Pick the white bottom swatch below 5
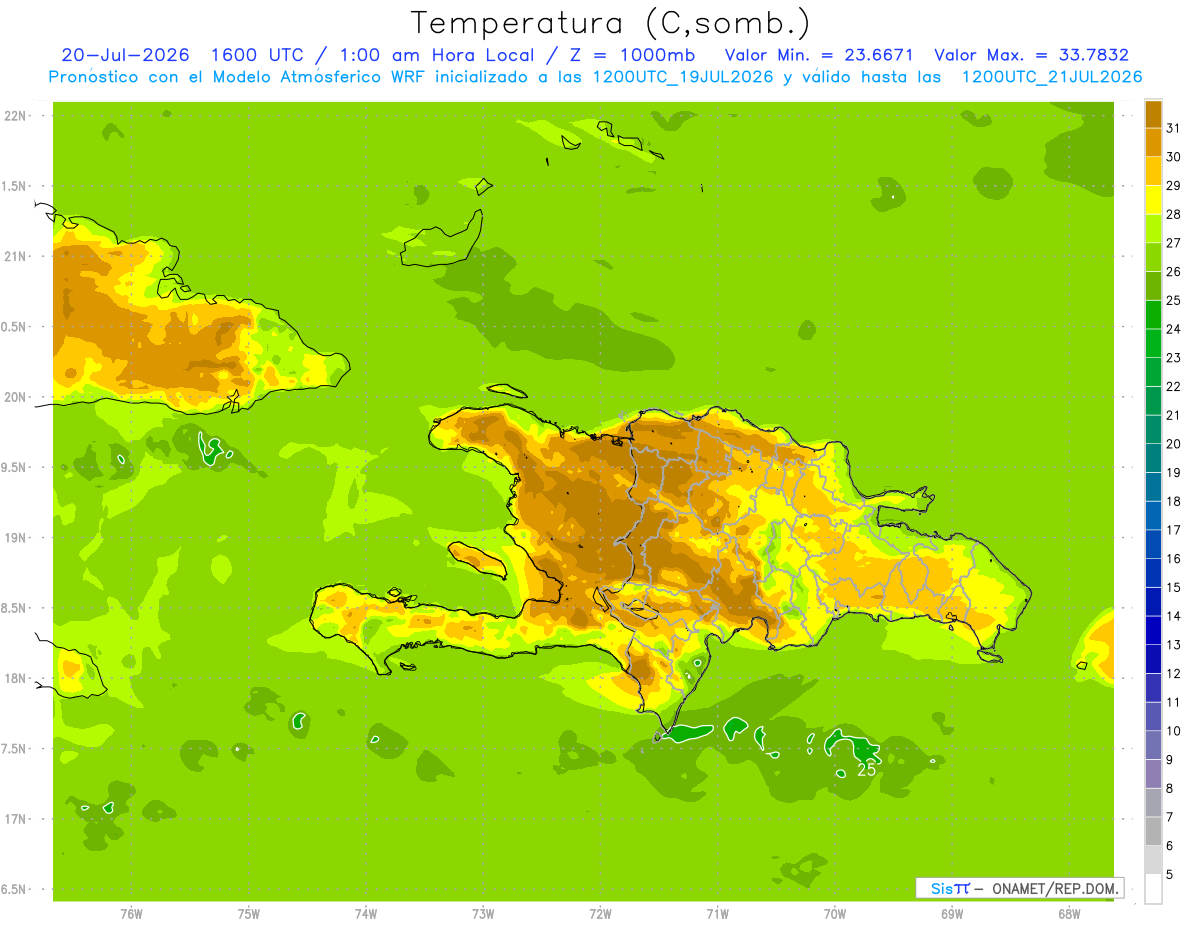The height and width of the screenshot is (927, 1200). point(1154,889)
